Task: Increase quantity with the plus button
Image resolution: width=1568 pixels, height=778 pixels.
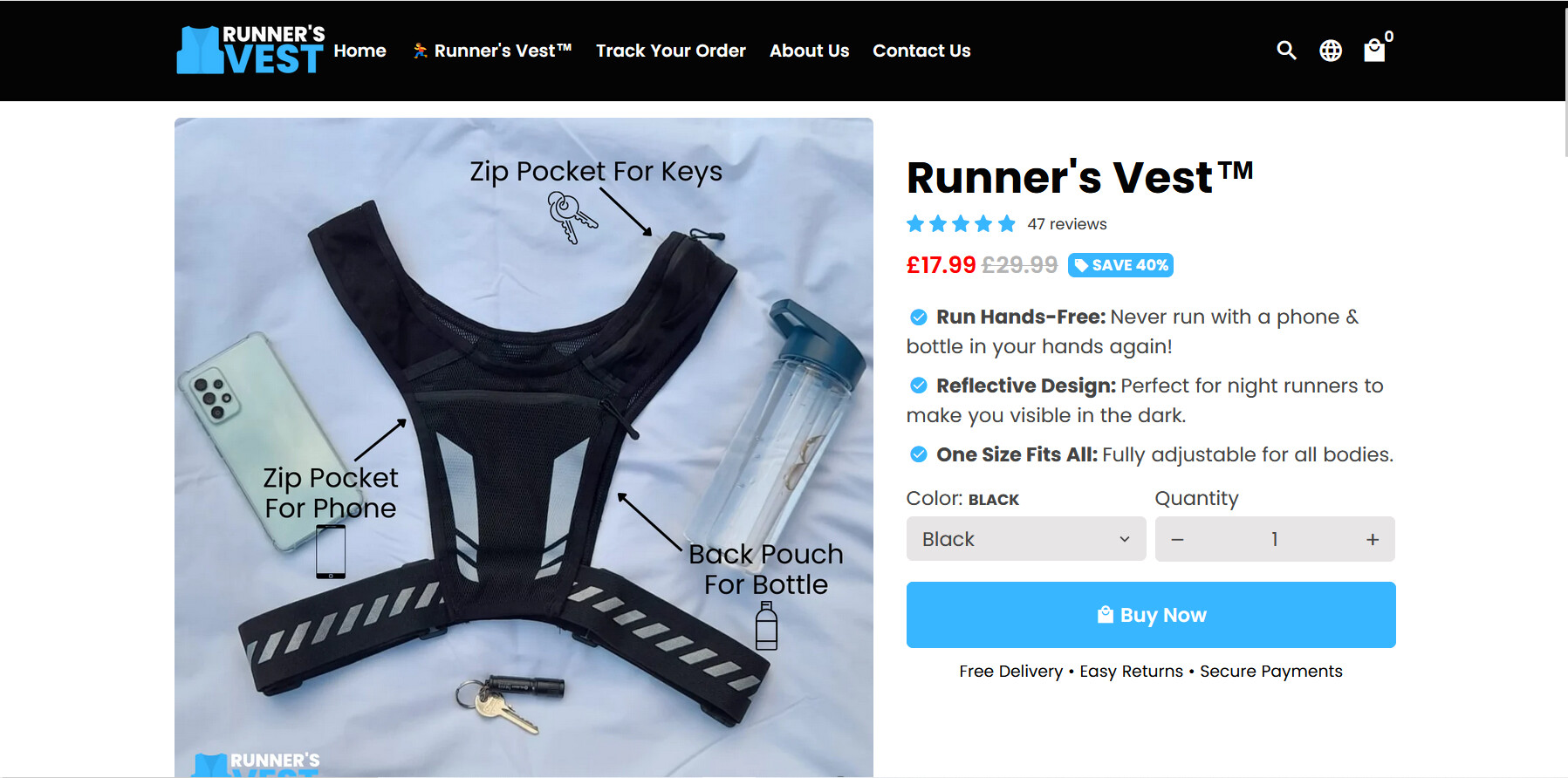Action: click(1373, 540)
